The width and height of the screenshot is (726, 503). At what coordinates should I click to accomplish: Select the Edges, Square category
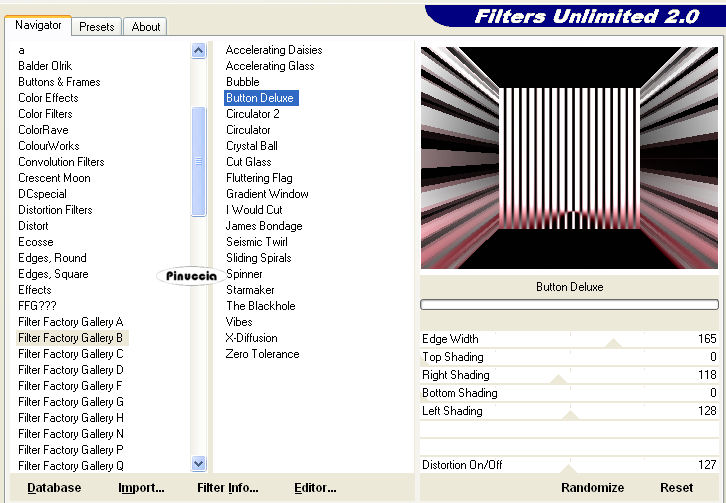53,274
